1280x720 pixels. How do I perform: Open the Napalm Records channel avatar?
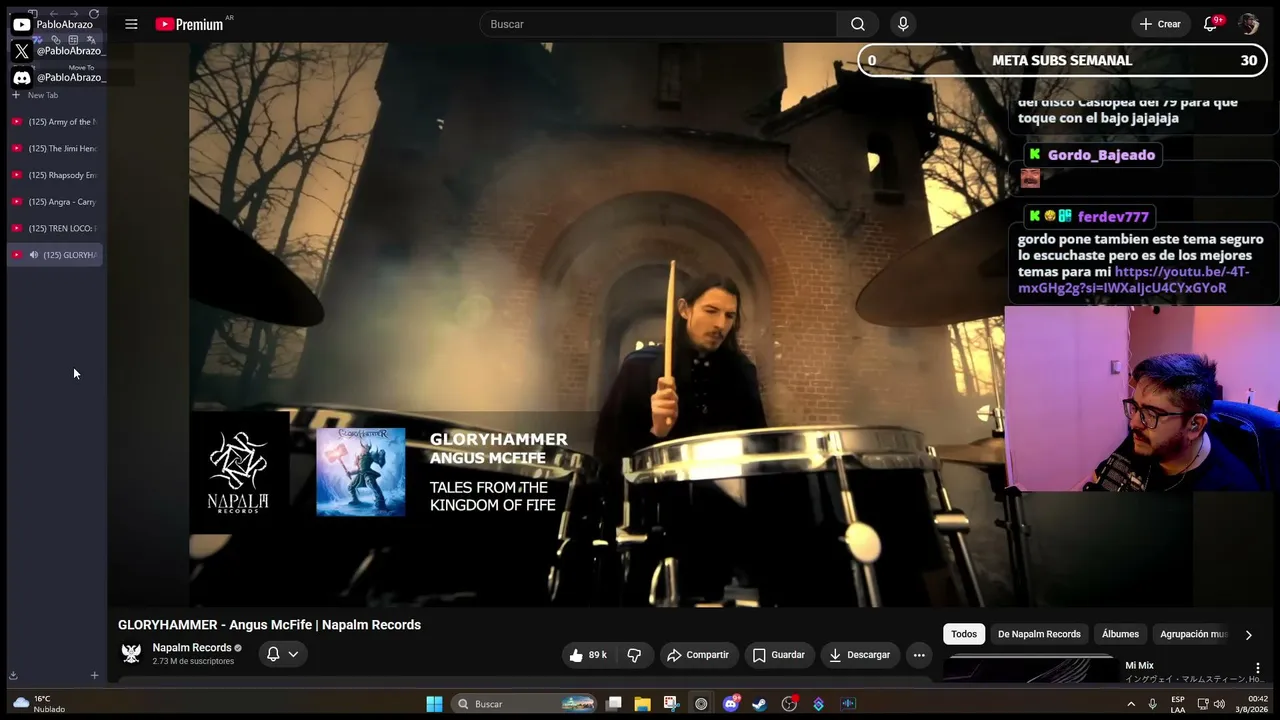click(131, 654)
